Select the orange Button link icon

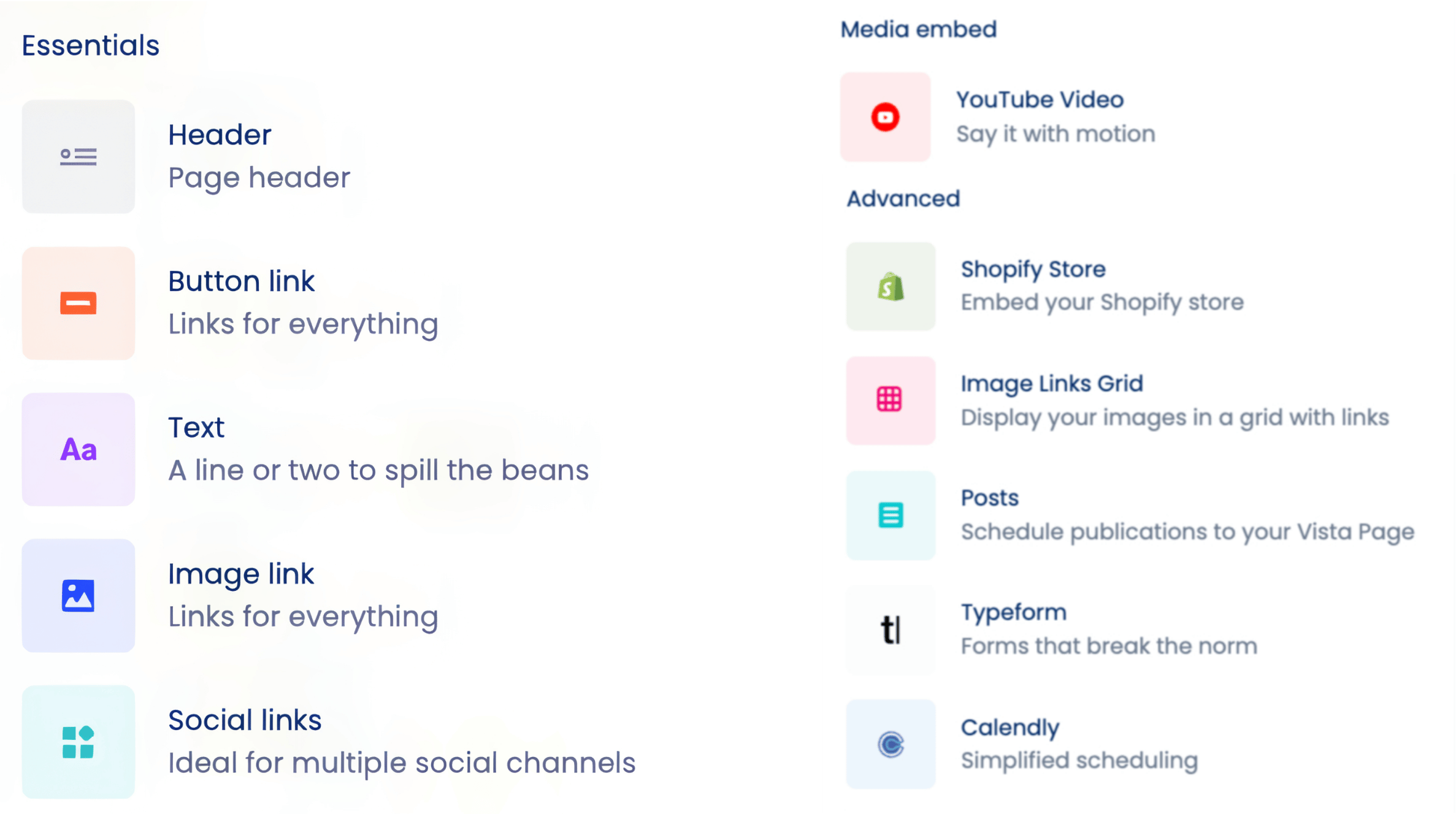(x=79, y=303)
